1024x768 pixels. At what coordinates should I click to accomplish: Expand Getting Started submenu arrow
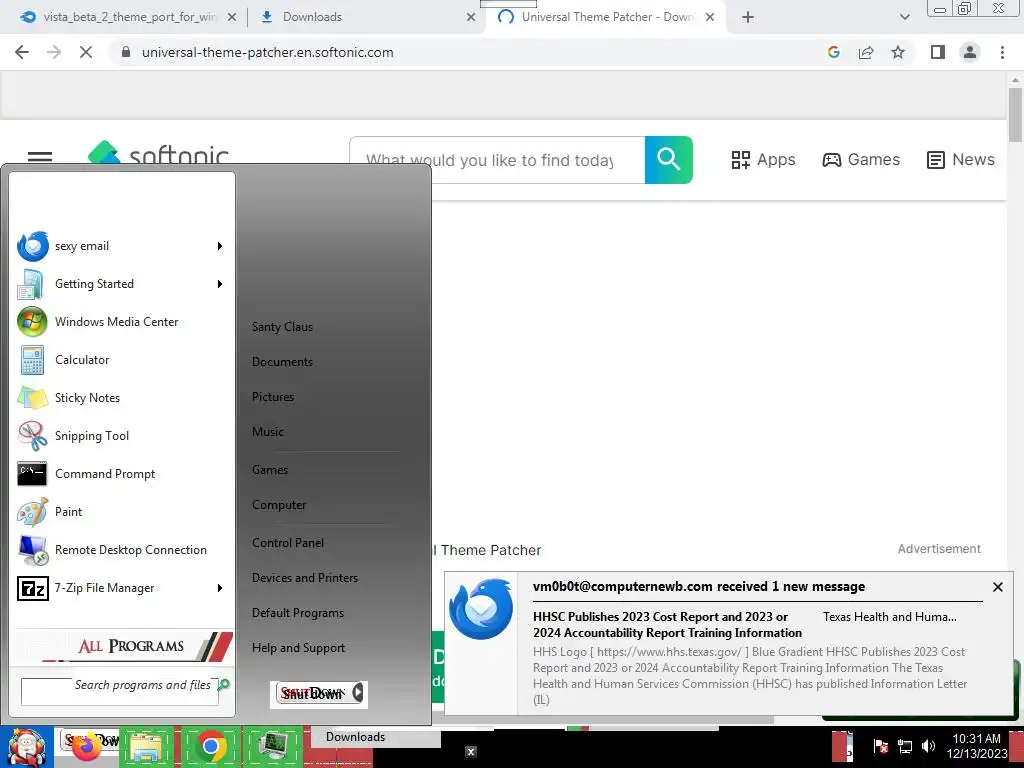(220, 284)
